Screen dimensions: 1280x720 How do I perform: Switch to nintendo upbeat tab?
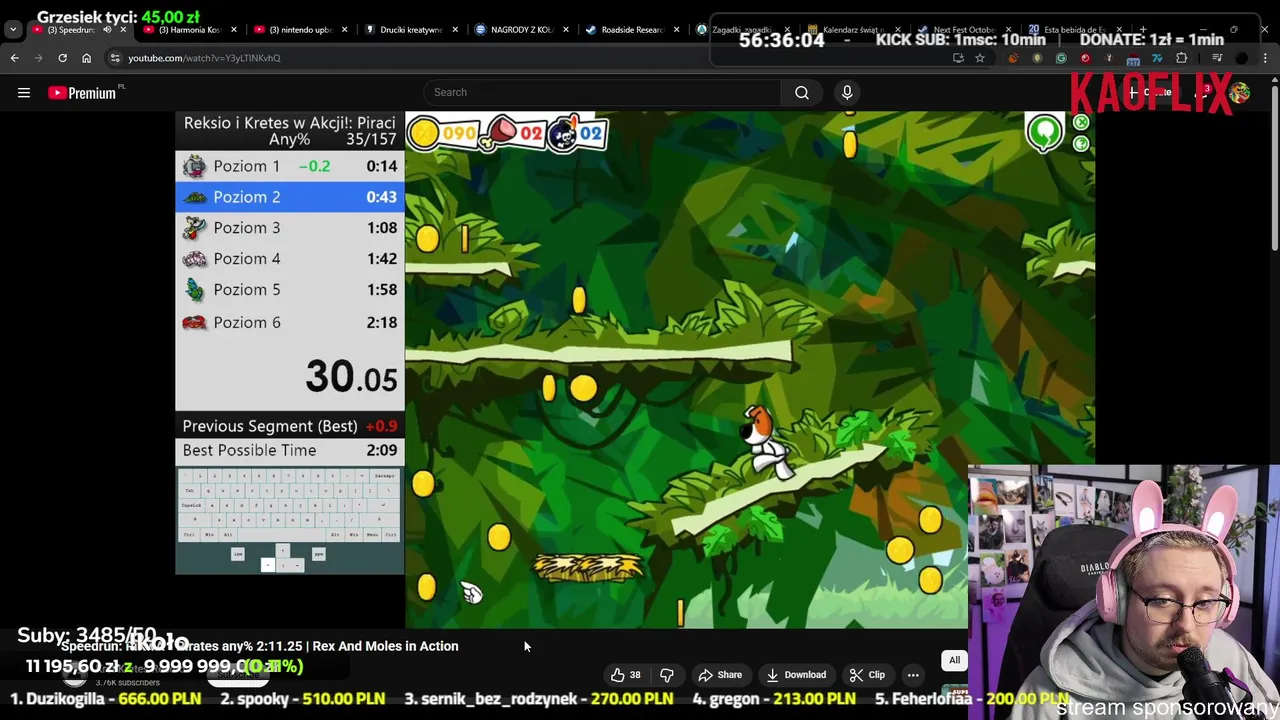click(x=300, y=30)
